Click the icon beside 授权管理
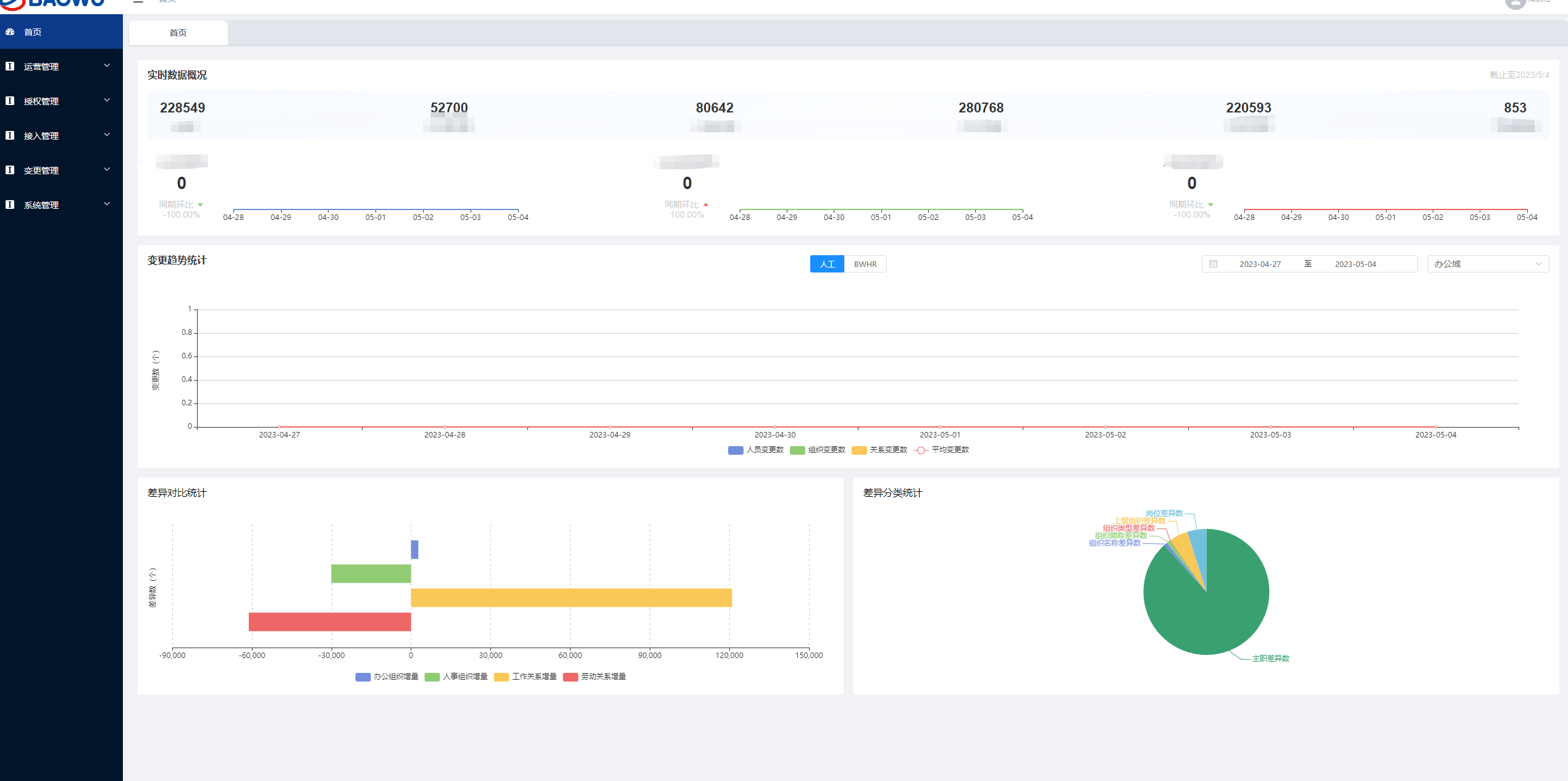 click(x=10, y=101)
